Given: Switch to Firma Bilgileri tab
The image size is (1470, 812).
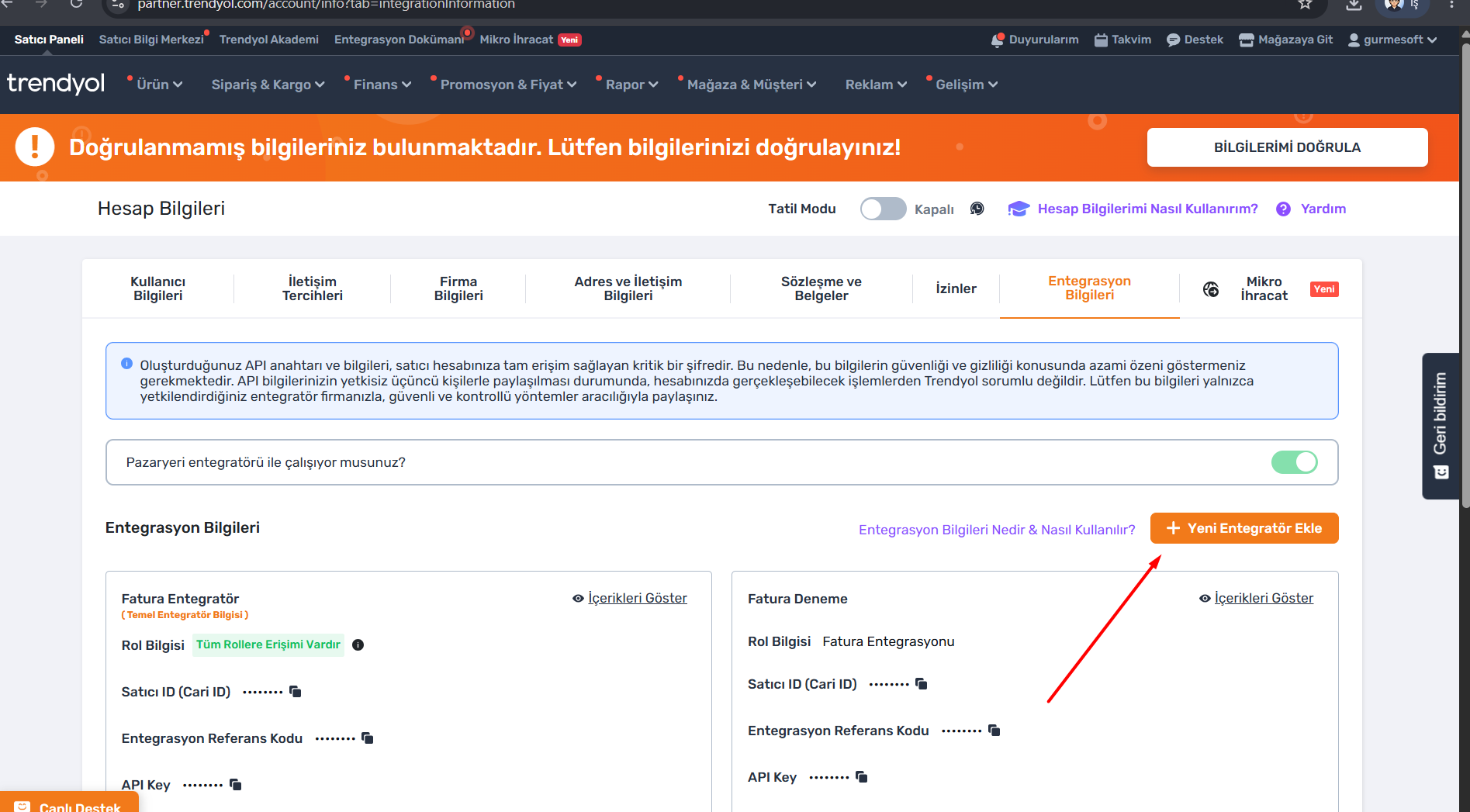Looking at the screenshot, I should [x=458, y=289].
